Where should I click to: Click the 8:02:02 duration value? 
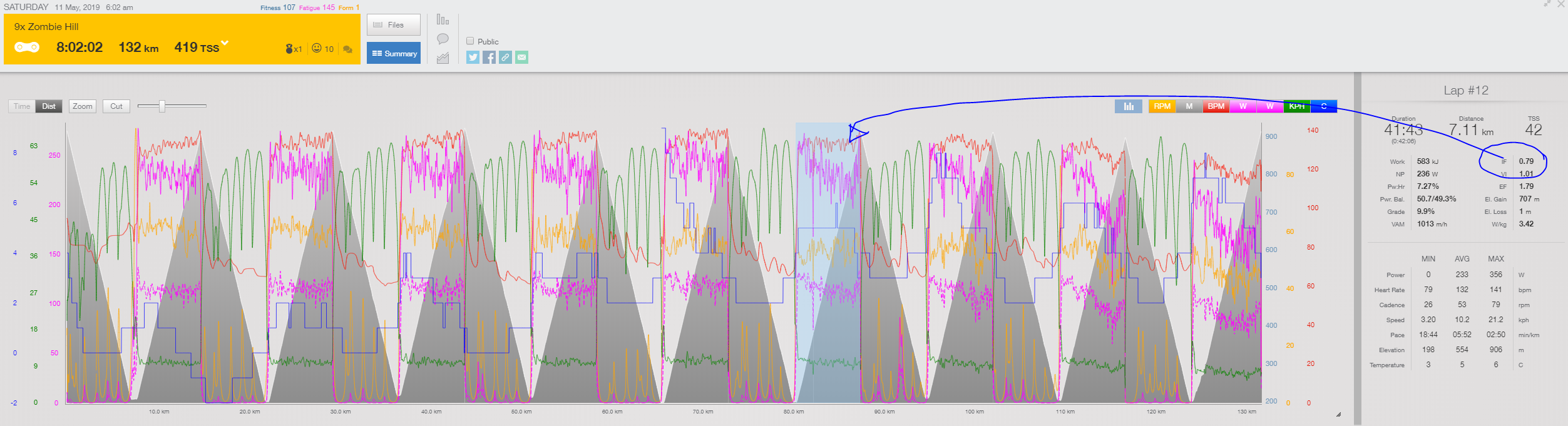(x=79, y=48)
